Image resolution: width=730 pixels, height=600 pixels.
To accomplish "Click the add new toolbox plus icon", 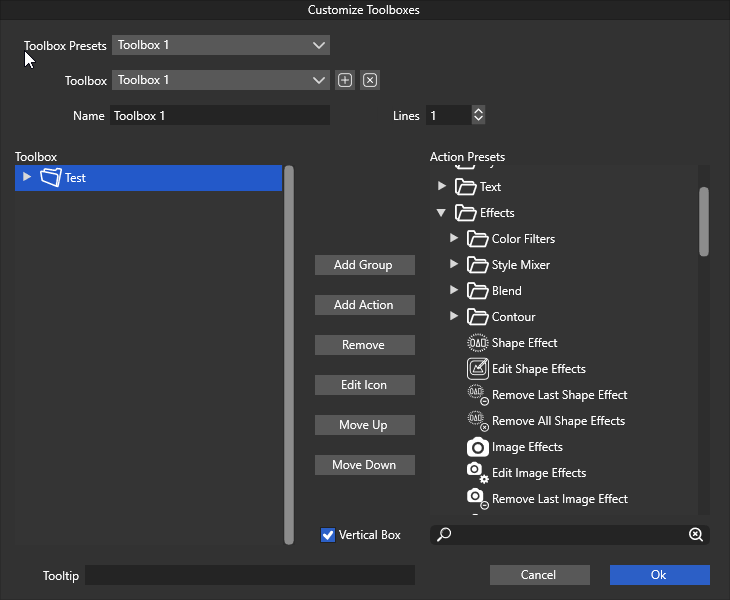I will point(345,80).
